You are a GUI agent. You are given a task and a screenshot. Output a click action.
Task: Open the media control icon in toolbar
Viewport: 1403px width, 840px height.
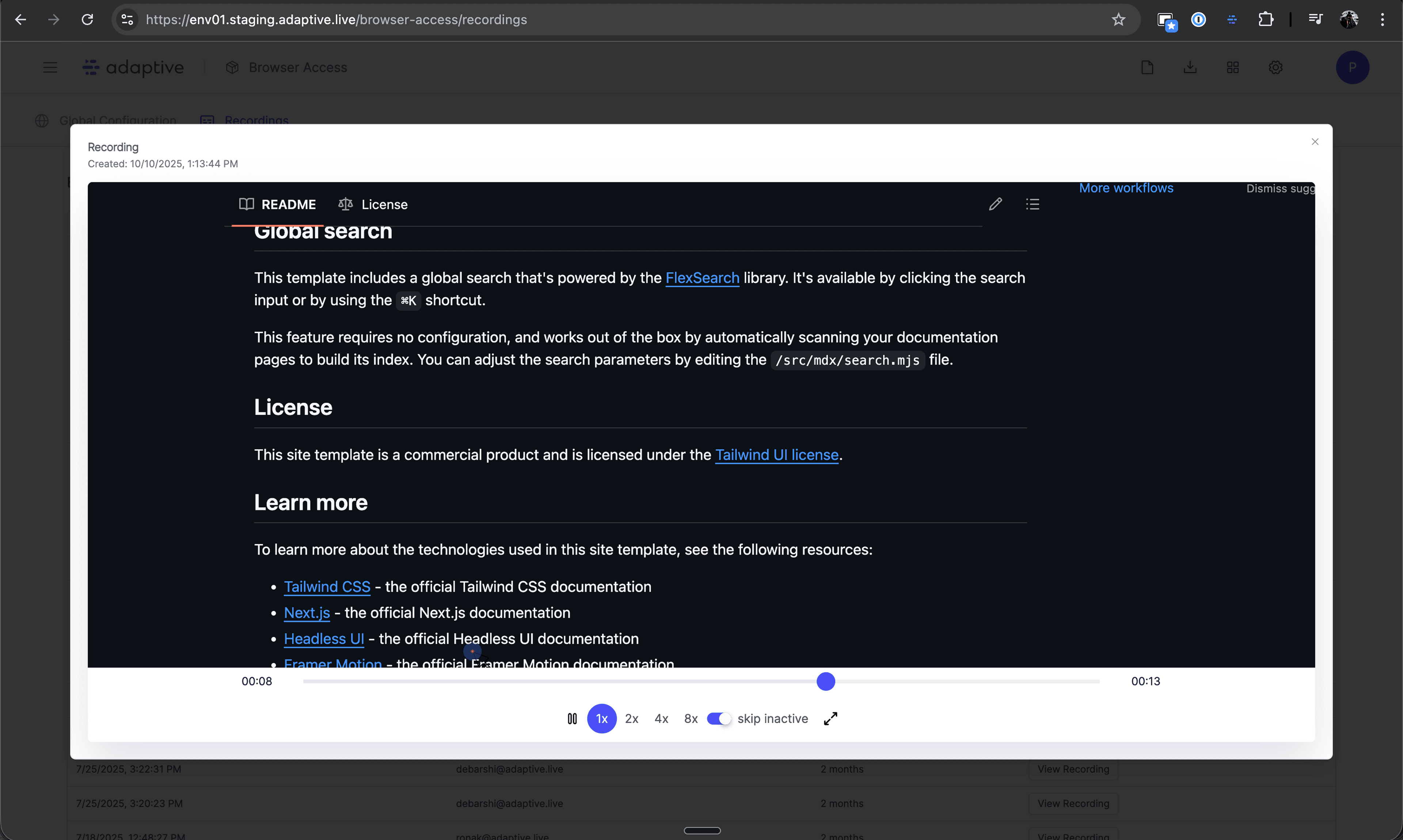pos(1315,20)
